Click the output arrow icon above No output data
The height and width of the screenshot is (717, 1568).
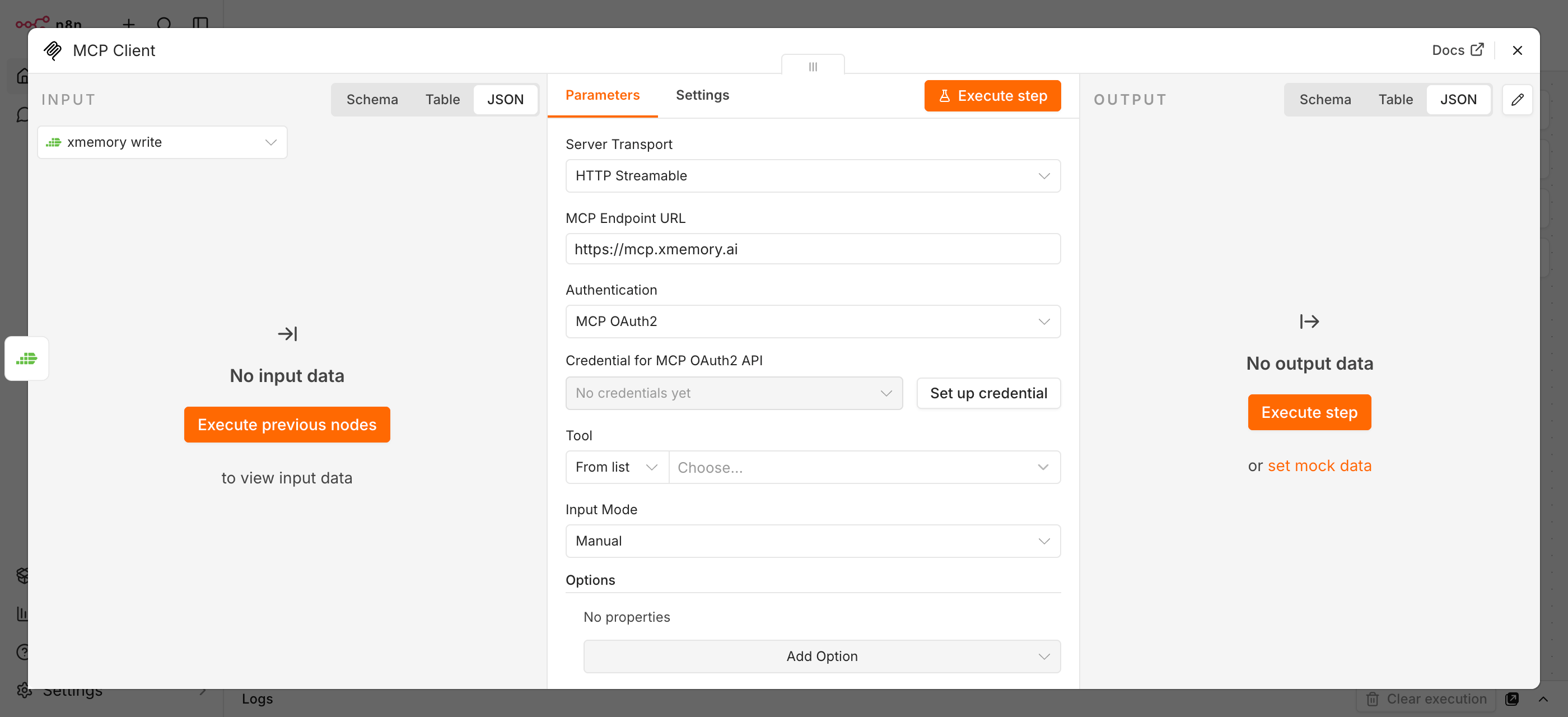[x=1309, y=321]
